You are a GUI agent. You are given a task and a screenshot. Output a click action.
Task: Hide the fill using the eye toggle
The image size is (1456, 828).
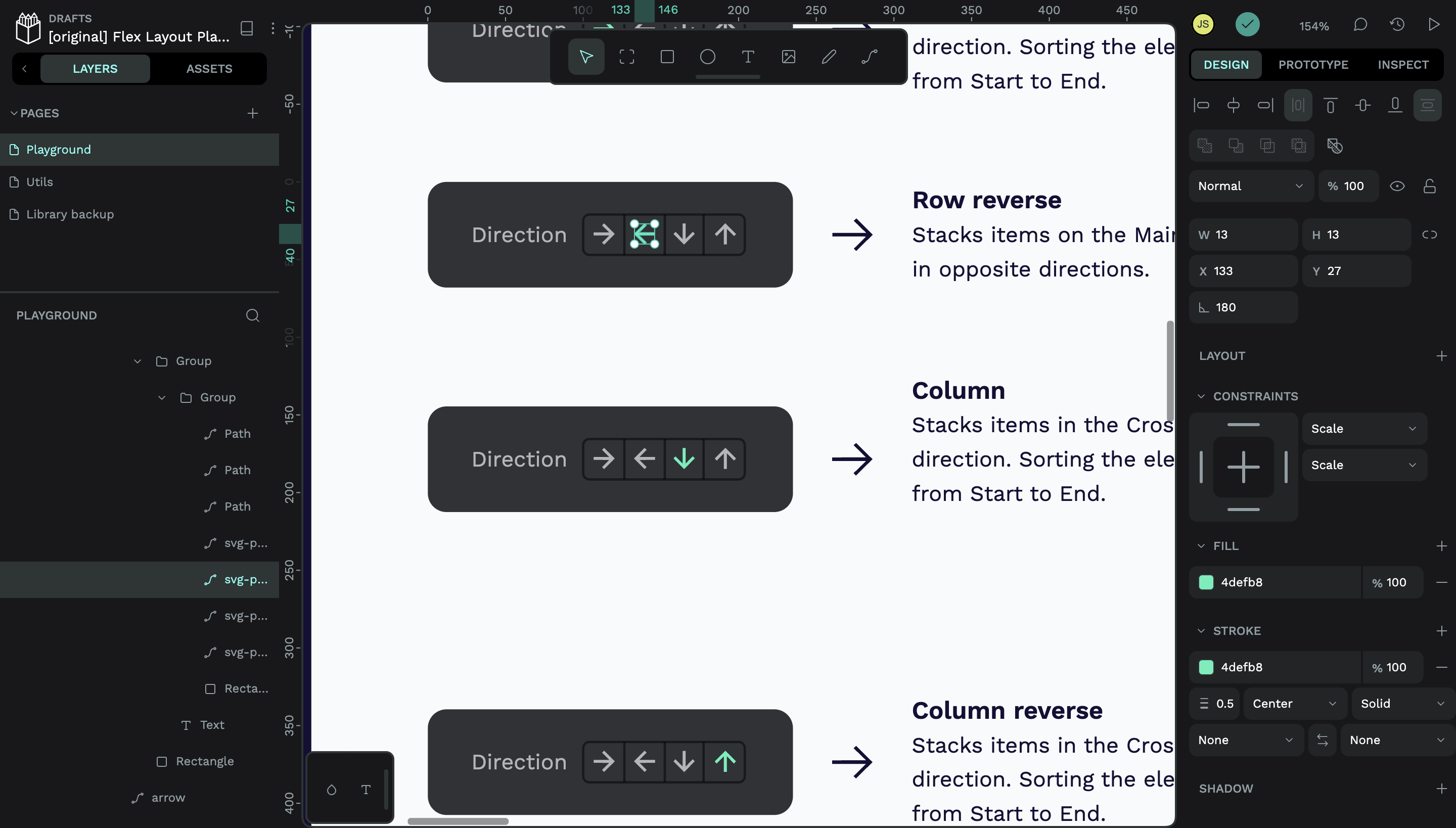tap(1397, 186)
